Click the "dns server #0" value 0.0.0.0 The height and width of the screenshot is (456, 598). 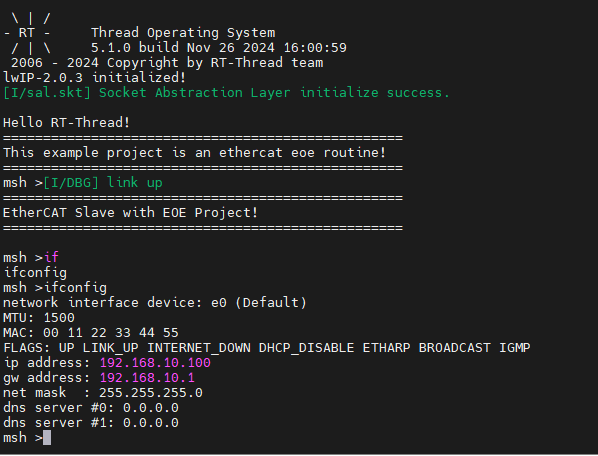point(151,408)
